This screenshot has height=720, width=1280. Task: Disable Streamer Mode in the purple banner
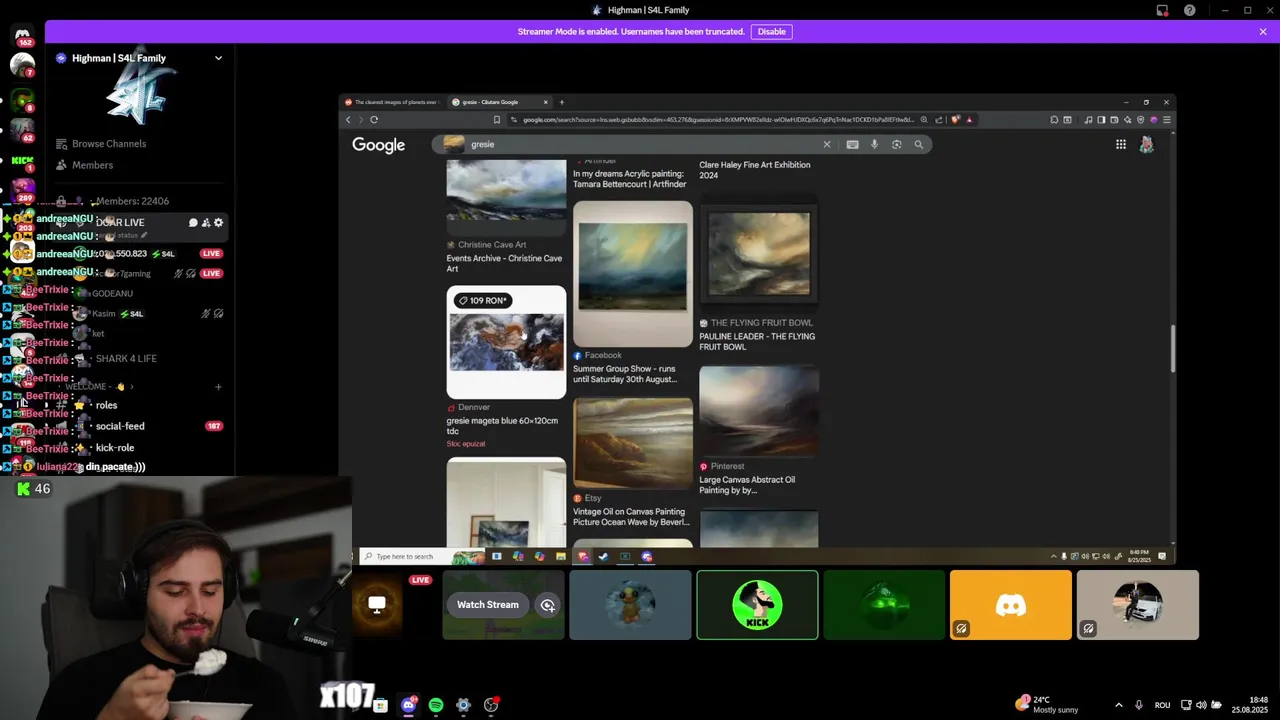[x=771, y=31]
